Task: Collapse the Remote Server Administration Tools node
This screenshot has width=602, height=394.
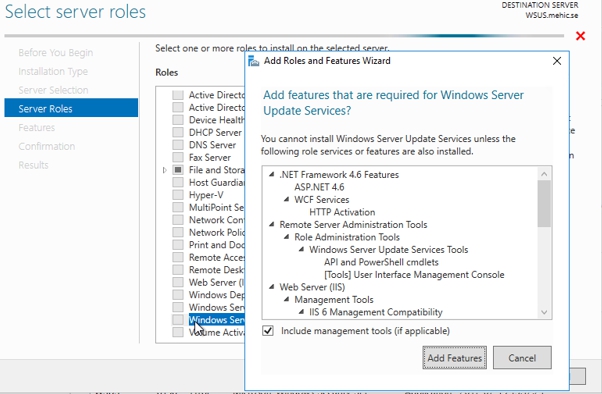Action: point(271,224)
